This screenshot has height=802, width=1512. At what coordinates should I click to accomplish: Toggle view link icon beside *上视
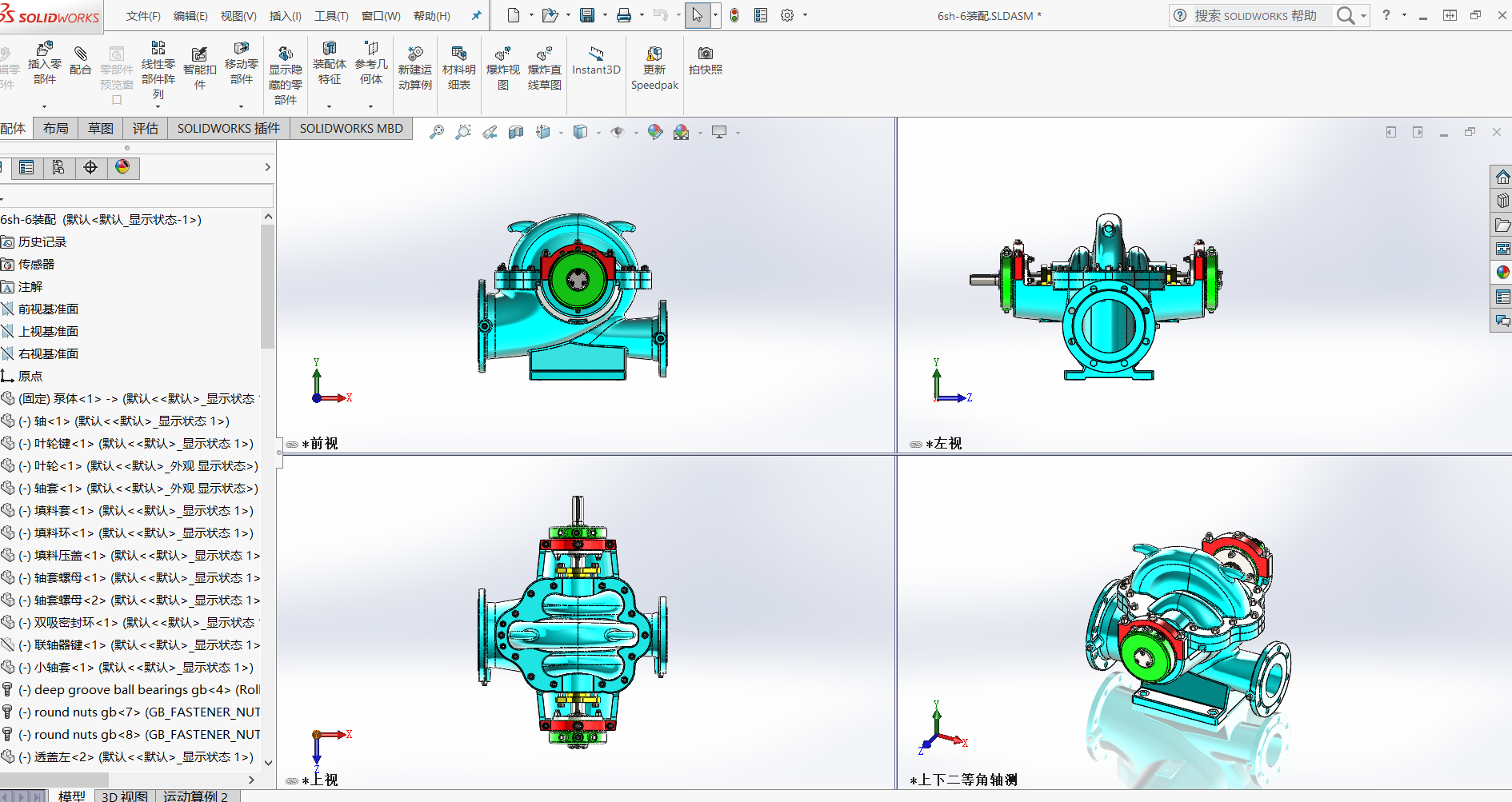click(x=292, y=781)
